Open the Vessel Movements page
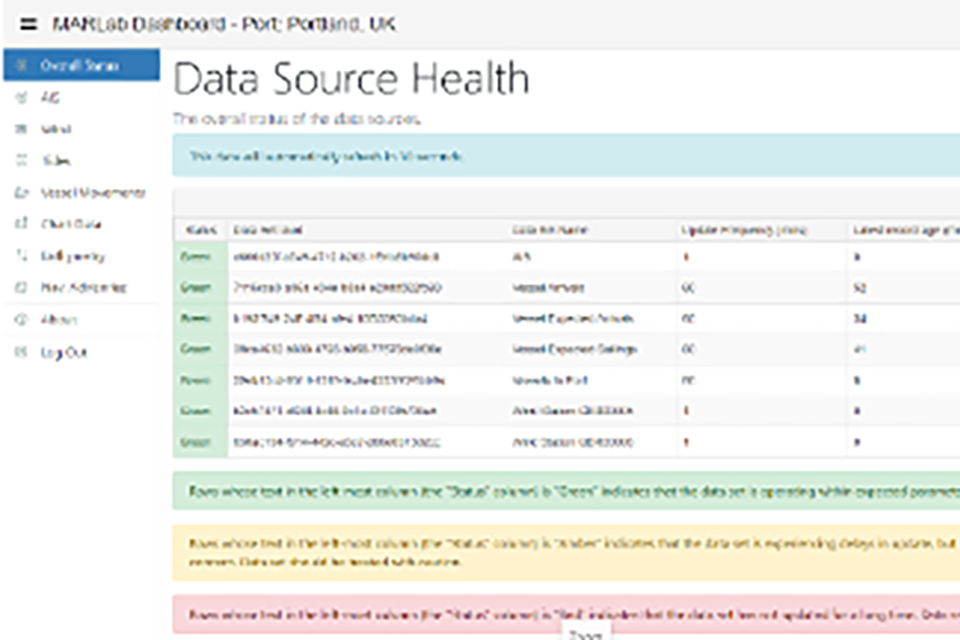Viewport: 960px width, 640px height. pyautogui.click(x=93, y=192)
